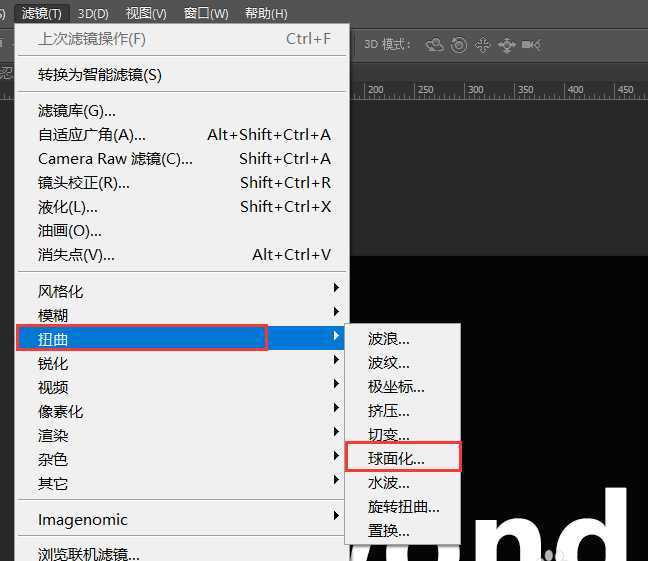Click 转换为智能滤镜 menu entry
The height and width of the screenshot is (561, 648).
click(99, 74)
